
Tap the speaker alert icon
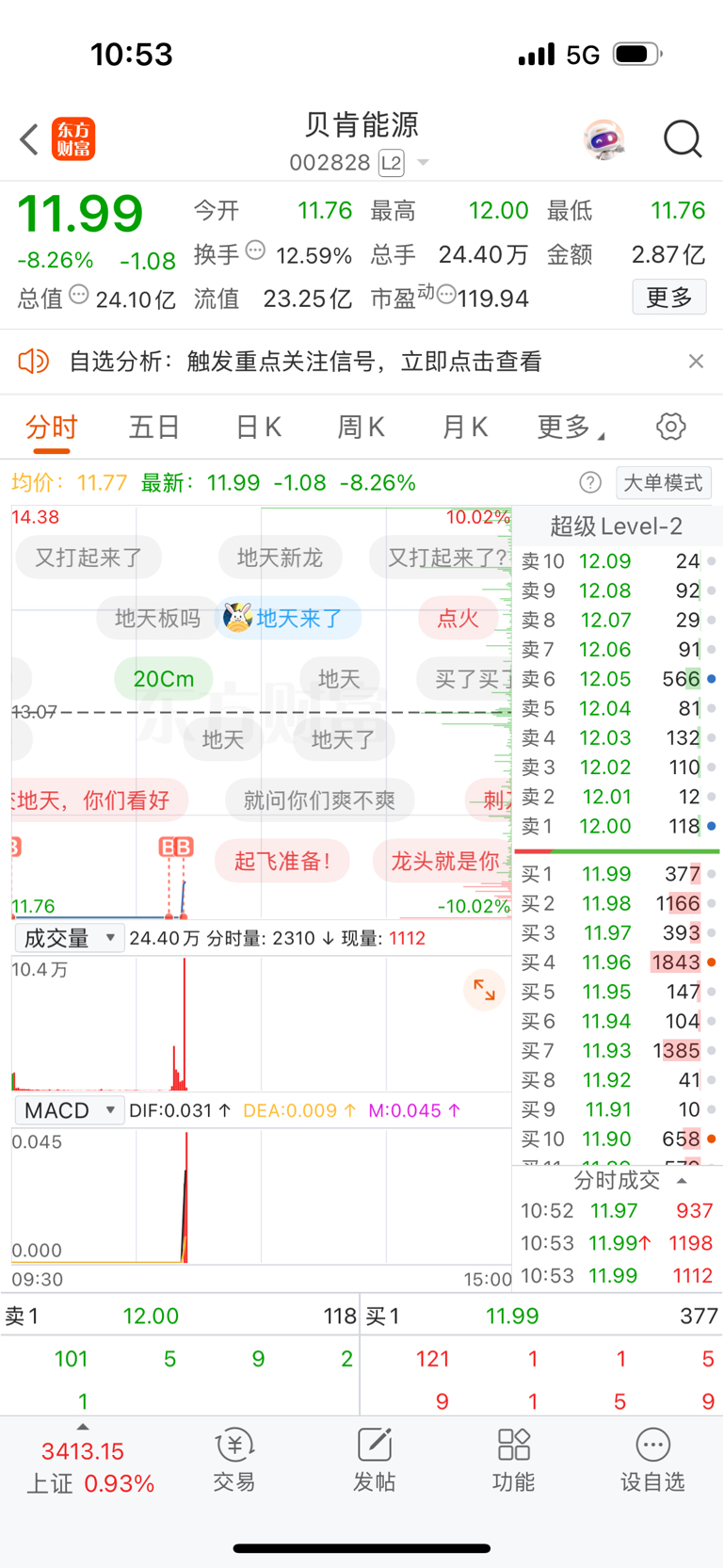[x=33, y=361]
